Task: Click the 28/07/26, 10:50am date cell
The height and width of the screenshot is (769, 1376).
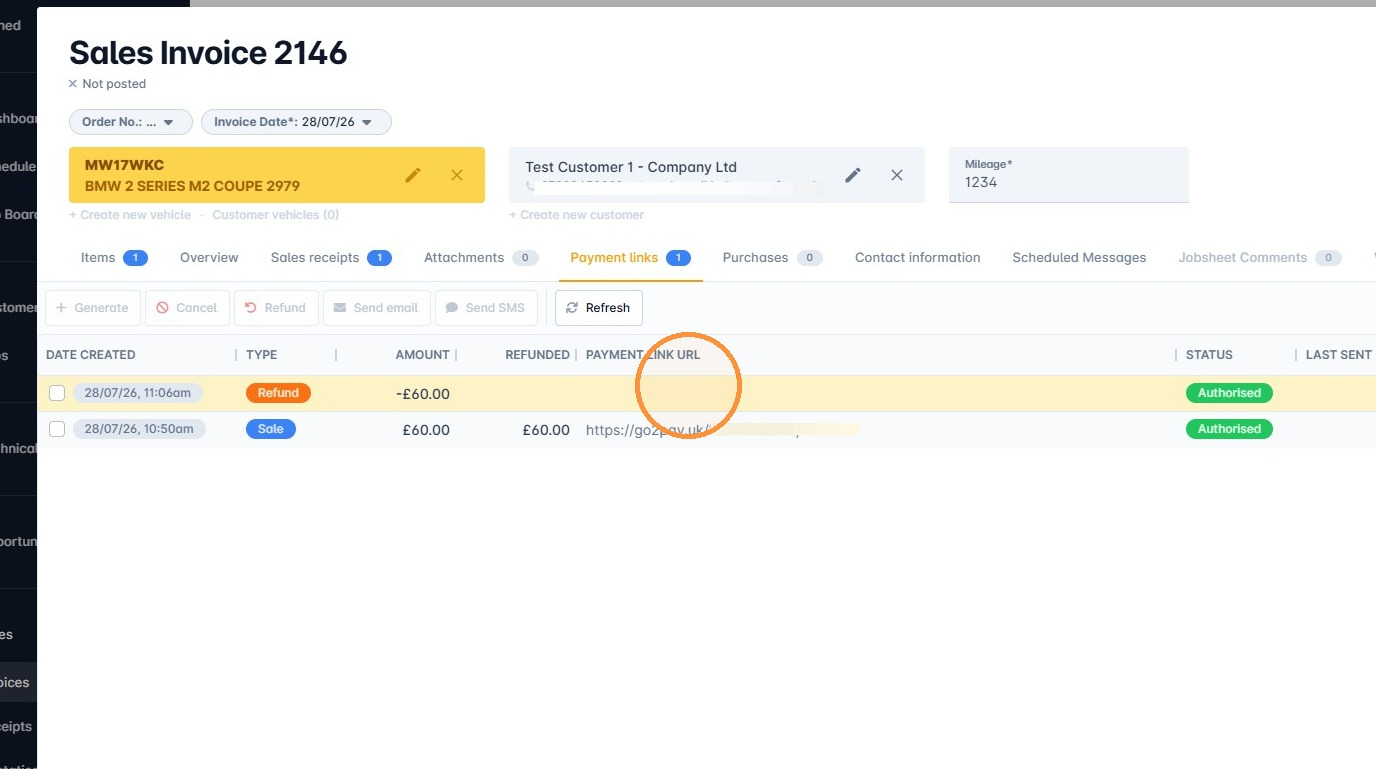Action: pyautogui.click(x=139, y=429)
